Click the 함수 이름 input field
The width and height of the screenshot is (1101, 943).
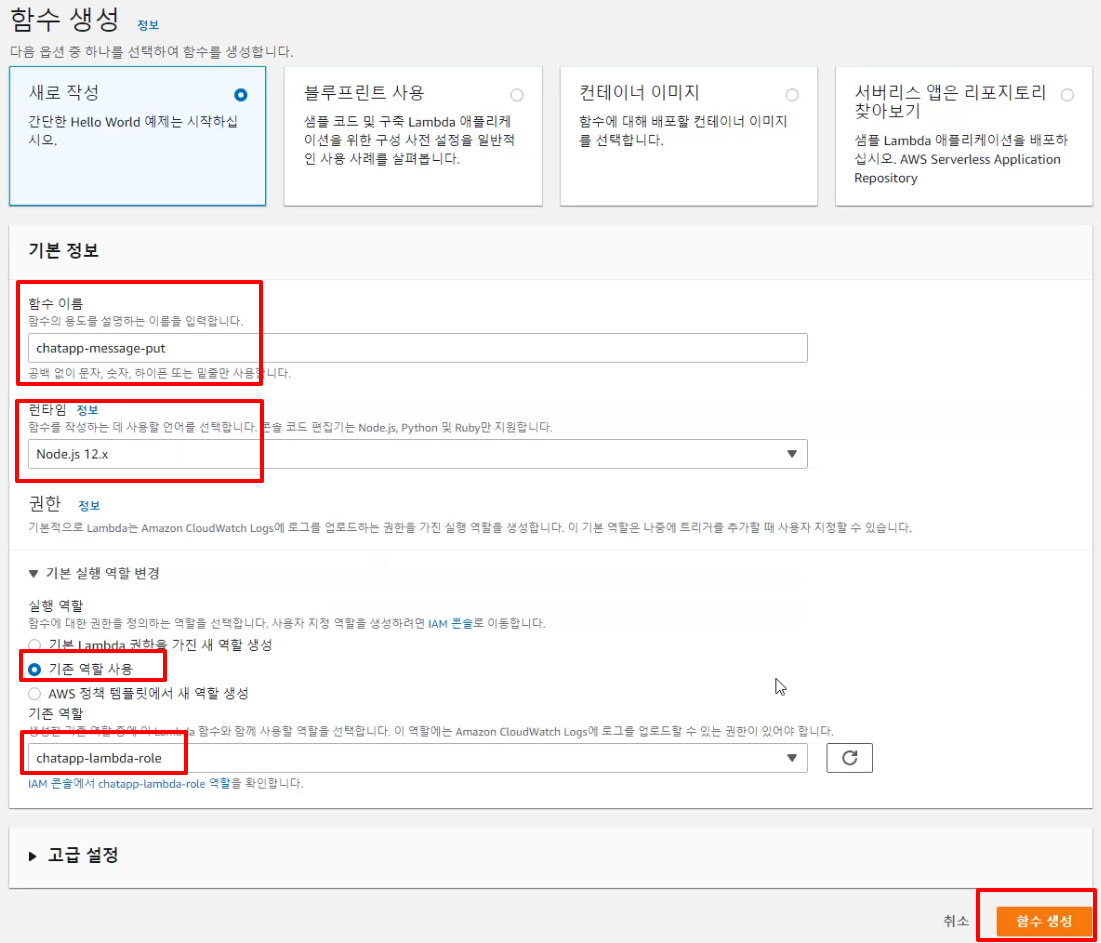tap(418, 348)
